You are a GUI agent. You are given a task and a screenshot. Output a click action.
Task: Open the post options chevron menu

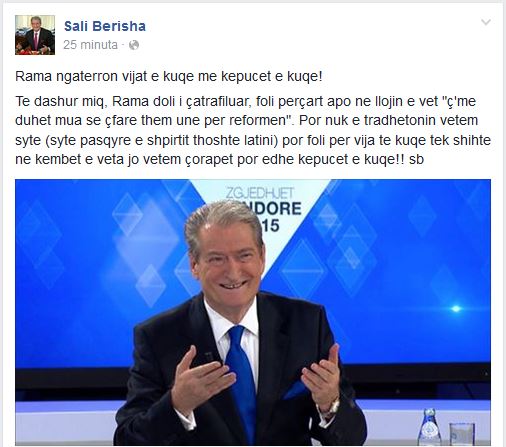pos(486,22)
